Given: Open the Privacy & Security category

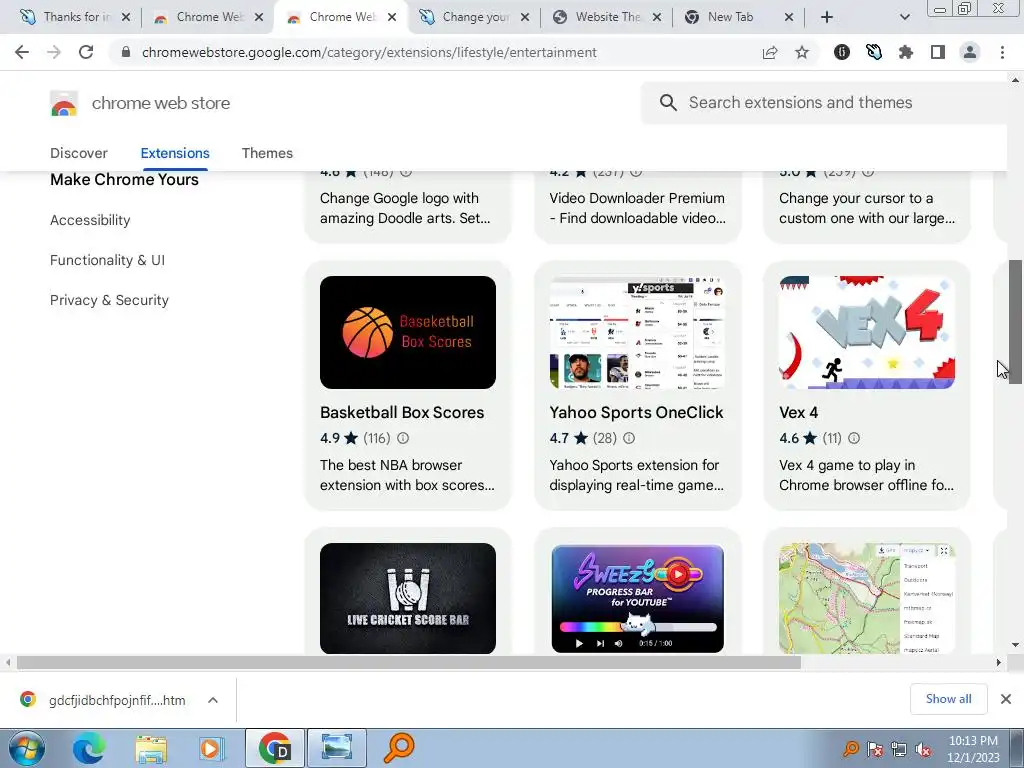Looking at the screenshot, I should (x=109, y=300).
